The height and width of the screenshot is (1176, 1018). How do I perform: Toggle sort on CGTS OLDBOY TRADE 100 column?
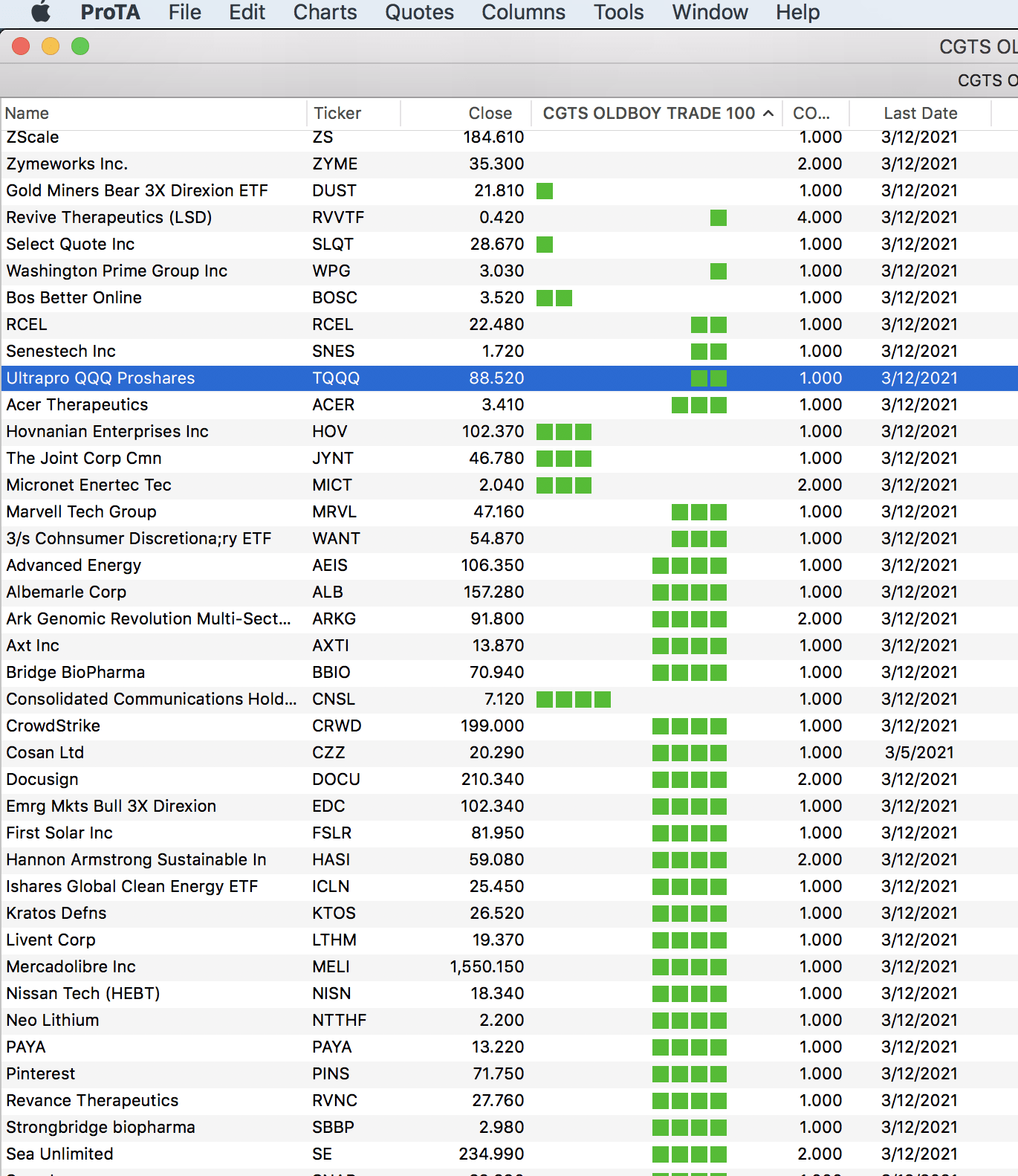pyautogui.click(x=648, y=113)
